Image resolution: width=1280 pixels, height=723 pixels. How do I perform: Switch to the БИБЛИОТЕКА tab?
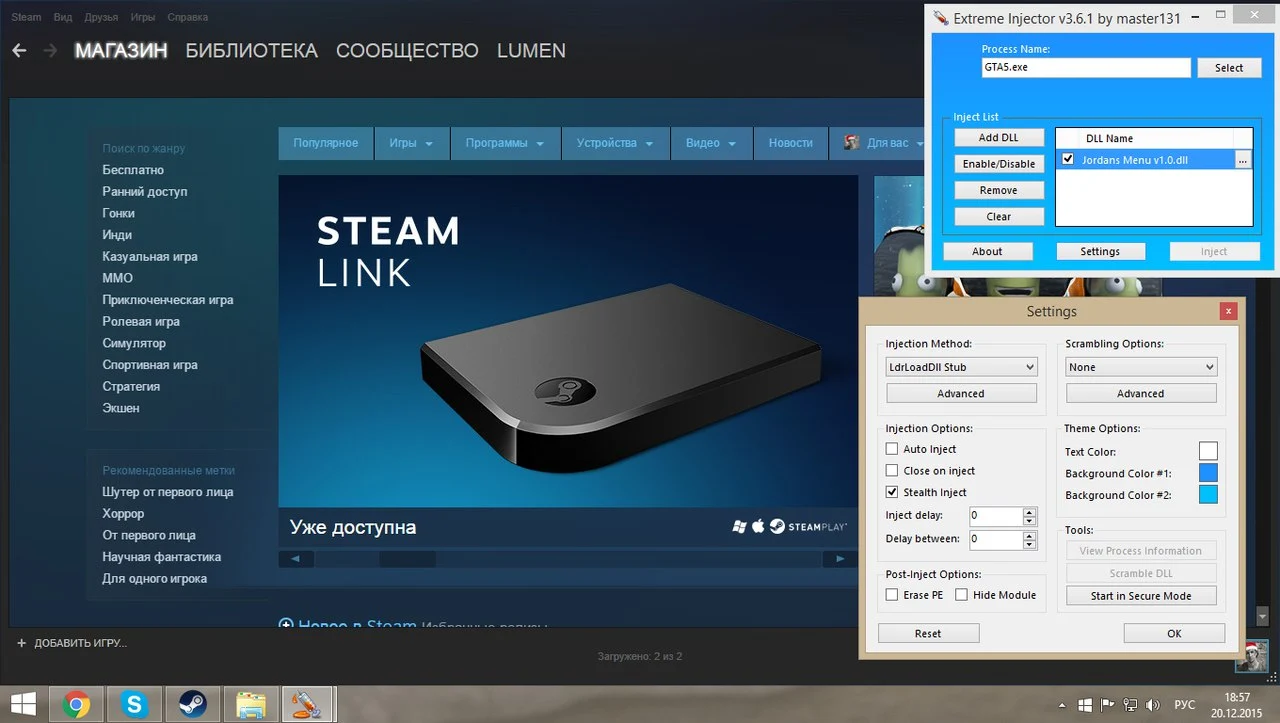pos(252,50)
